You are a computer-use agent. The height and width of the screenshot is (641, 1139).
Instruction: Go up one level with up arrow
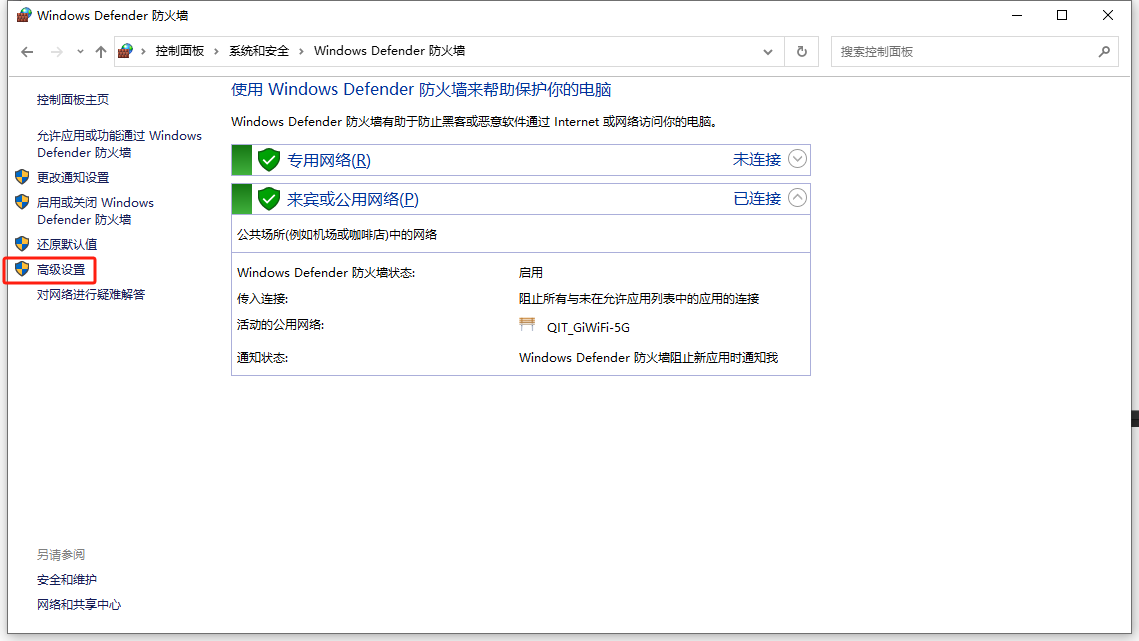[x=101, y=52]
